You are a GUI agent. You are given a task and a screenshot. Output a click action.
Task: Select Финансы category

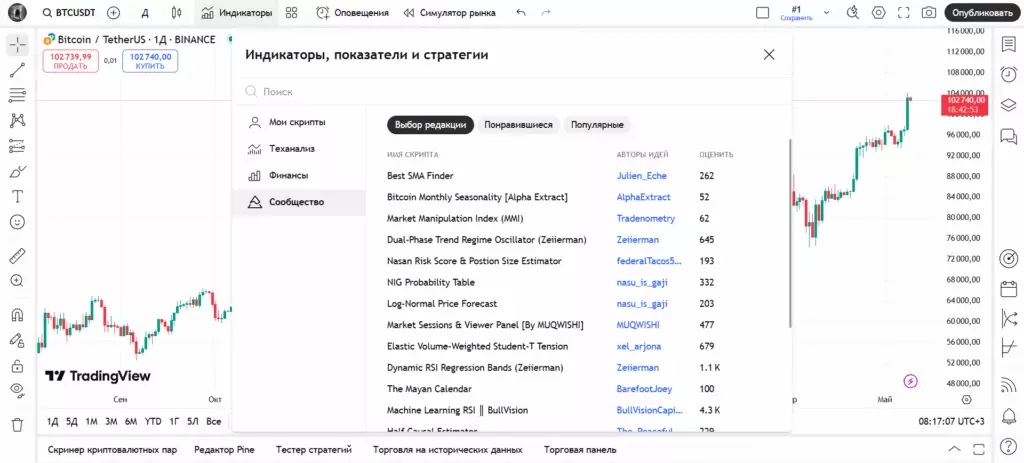click(x=299, y=176)
